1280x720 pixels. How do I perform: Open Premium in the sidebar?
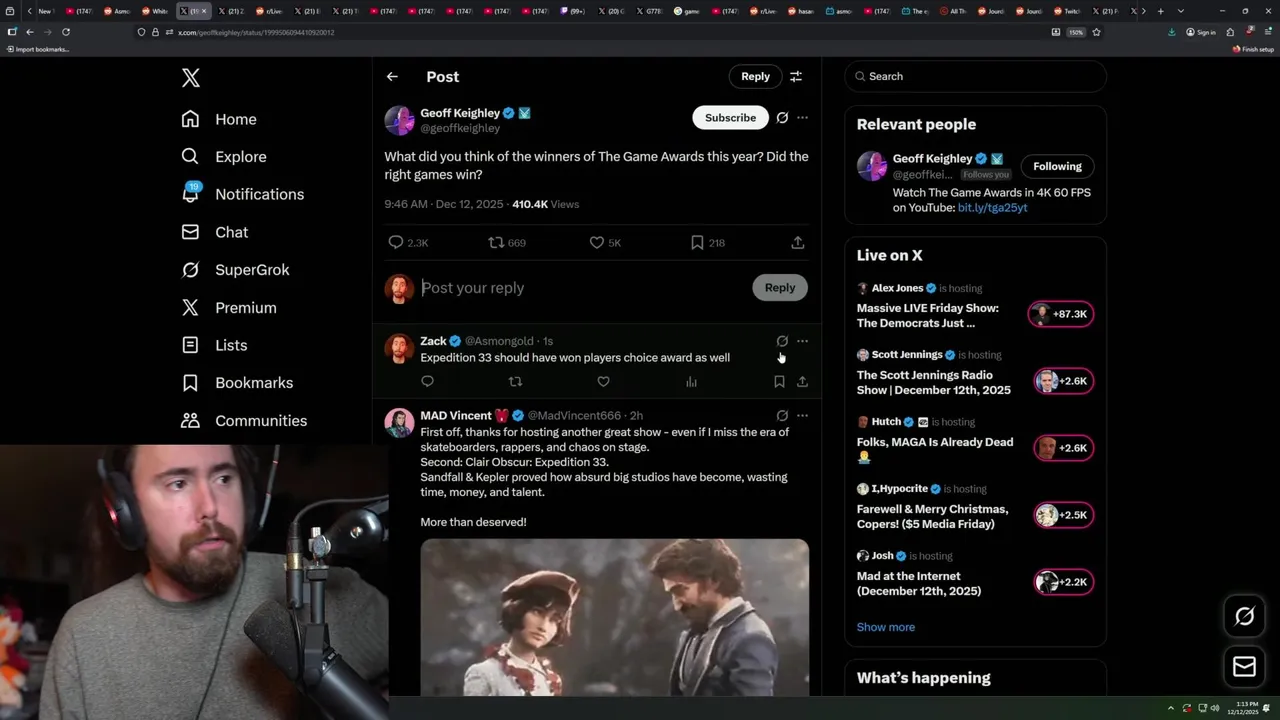coord(228,308)
